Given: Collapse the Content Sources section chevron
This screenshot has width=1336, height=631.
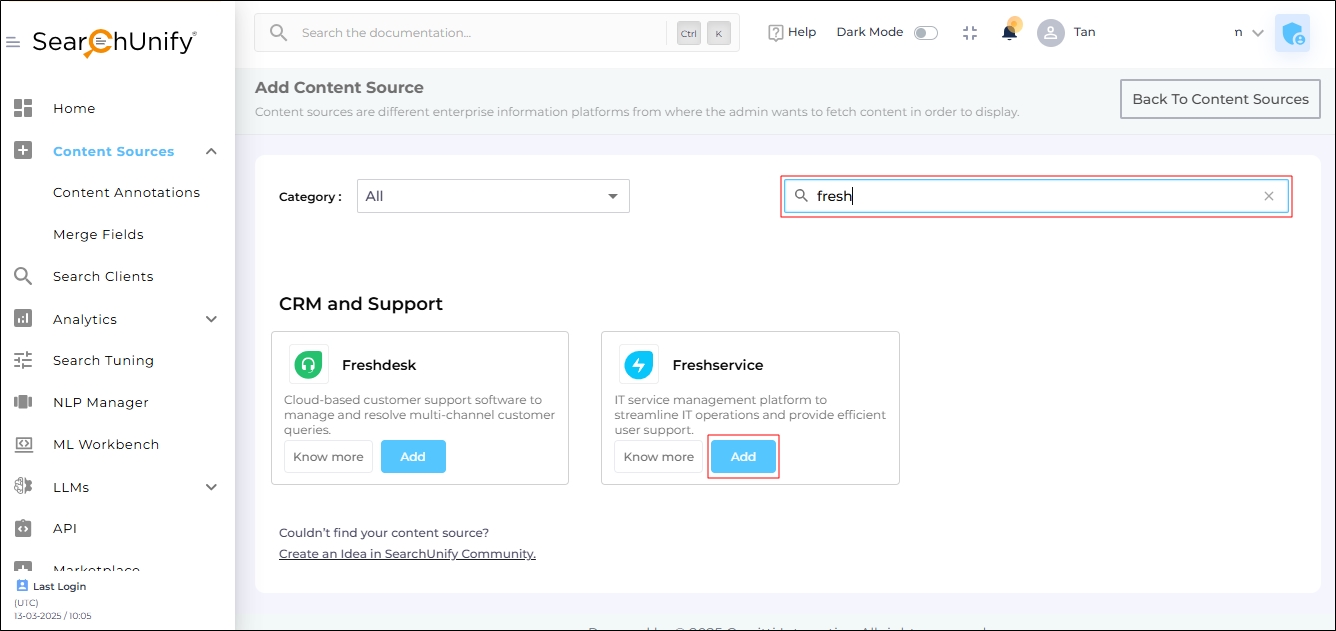Looking at the screenshot, I should pos(211,151).
